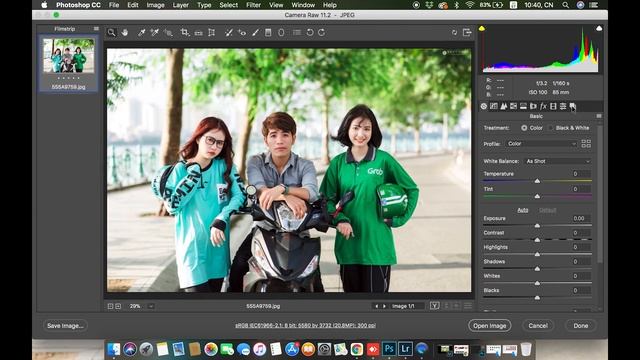Open Lightroom from the Dock
640x360 pixels.
[405, 349]
